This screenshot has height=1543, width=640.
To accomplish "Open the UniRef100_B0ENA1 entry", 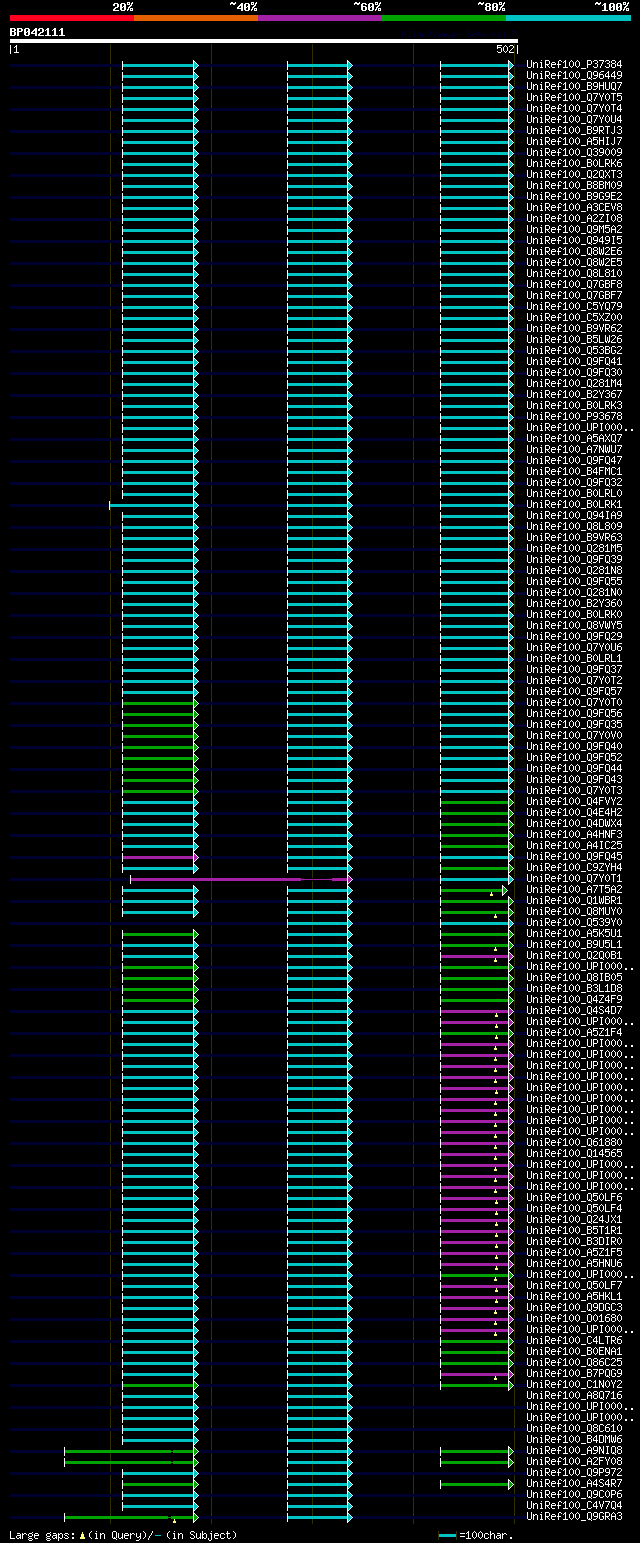I will click(574, 1351).
